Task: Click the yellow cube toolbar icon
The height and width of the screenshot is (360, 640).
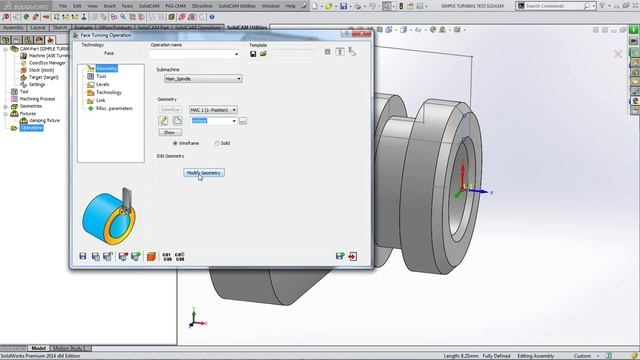Action: pyautogui.click(x=171, y=17)
